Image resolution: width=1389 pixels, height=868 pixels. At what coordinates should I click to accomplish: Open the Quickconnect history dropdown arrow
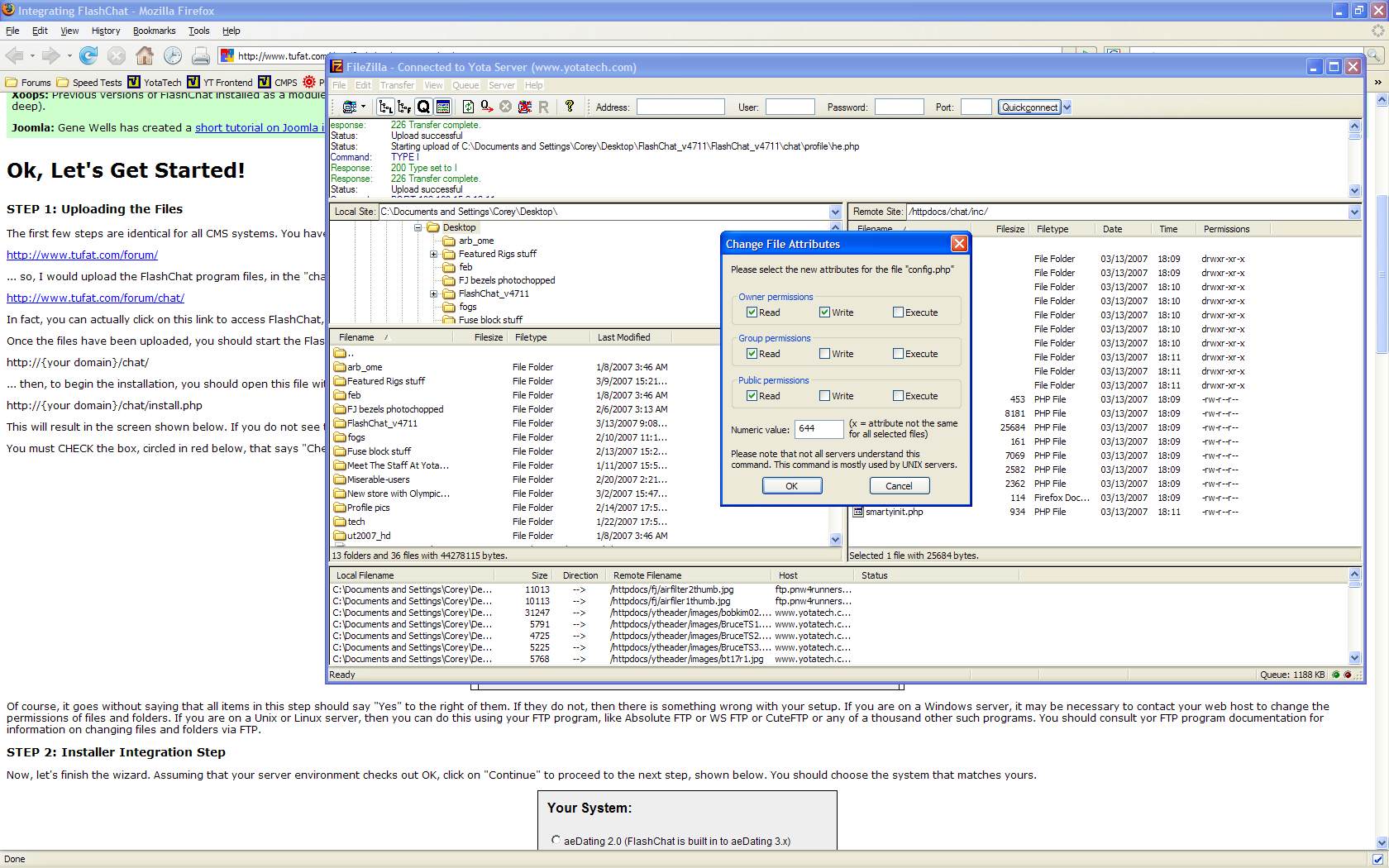tap(1067, 107)
